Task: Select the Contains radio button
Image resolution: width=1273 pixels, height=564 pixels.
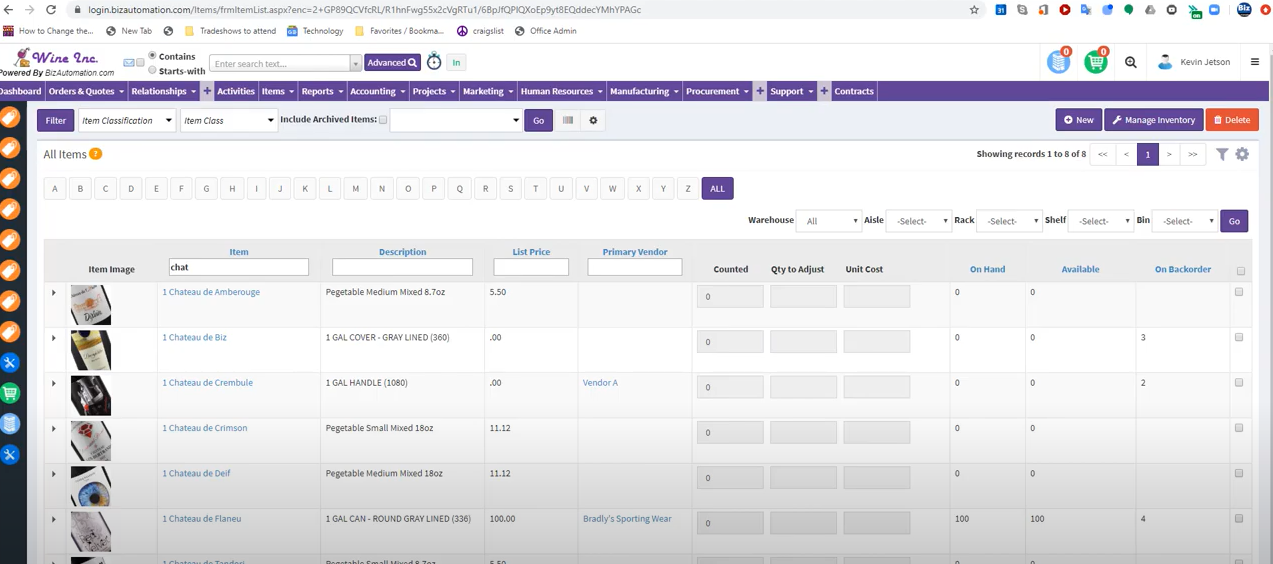Action: (x=152, y=56)
